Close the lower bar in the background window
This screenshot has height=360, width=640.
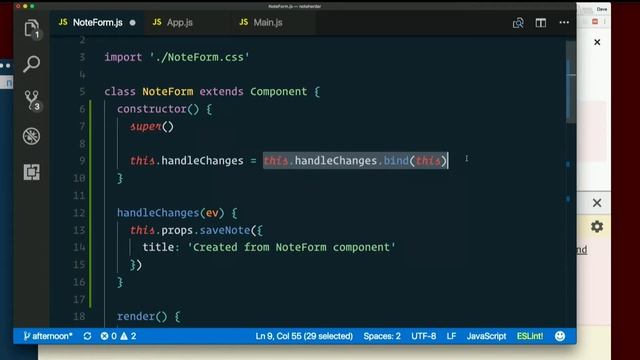tap(597, 203)
